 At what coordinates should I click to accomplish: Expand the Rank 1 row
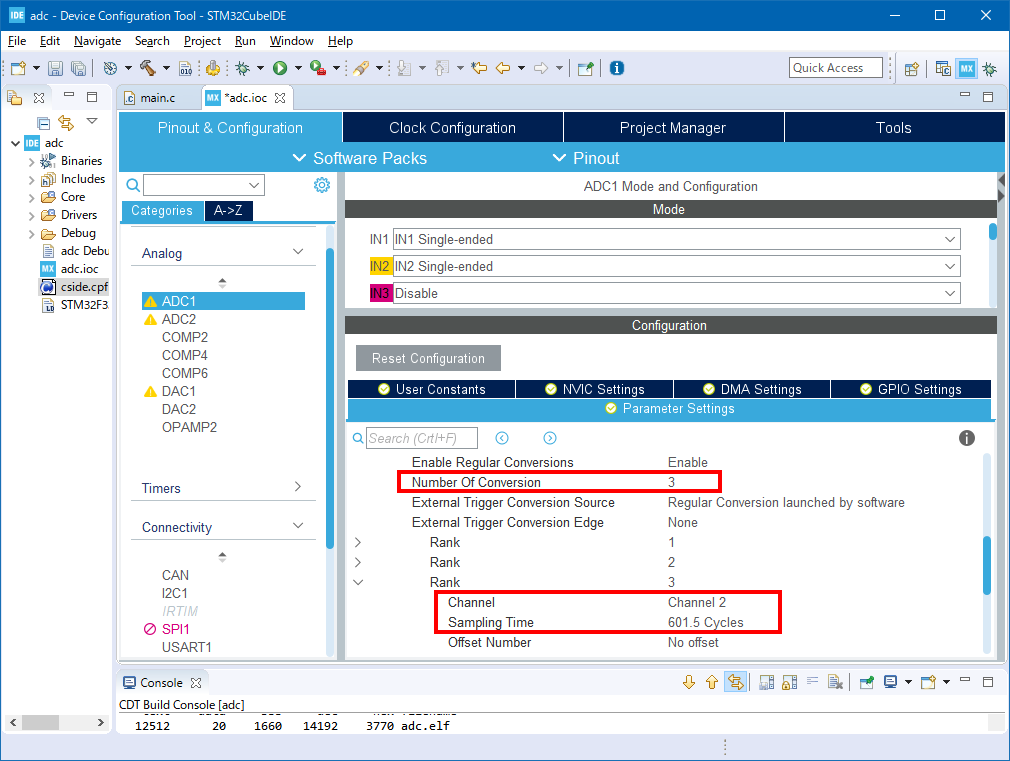tap(357, 543)
